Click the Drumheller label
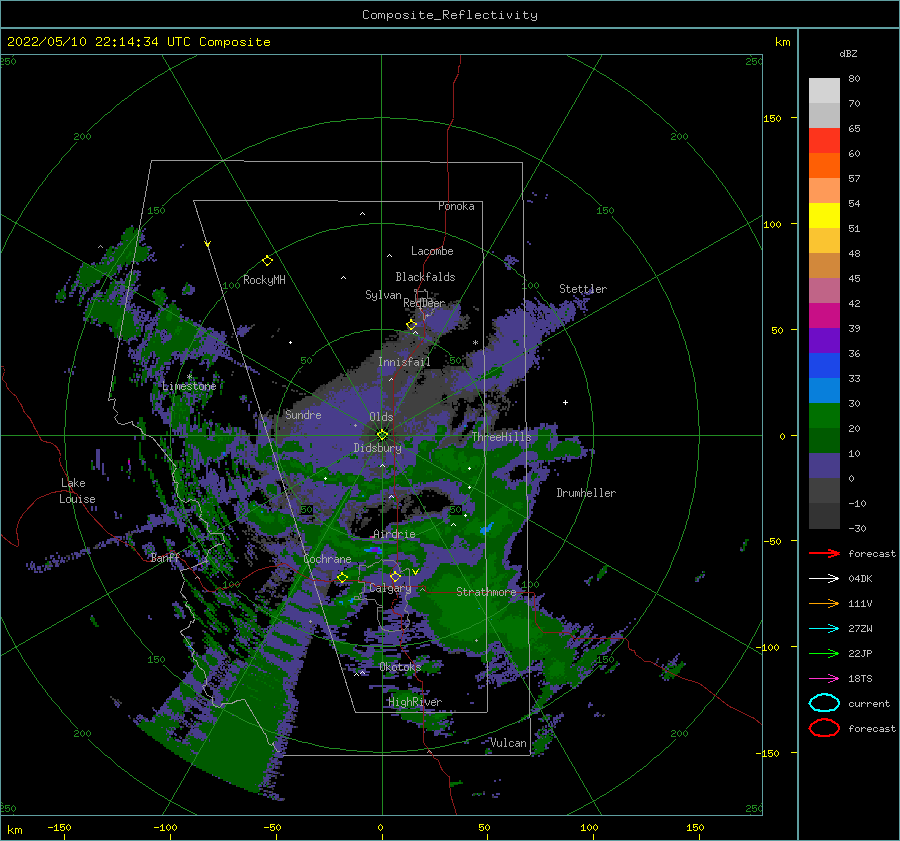The width and height of the screenshot is (900, 841). 586,493
